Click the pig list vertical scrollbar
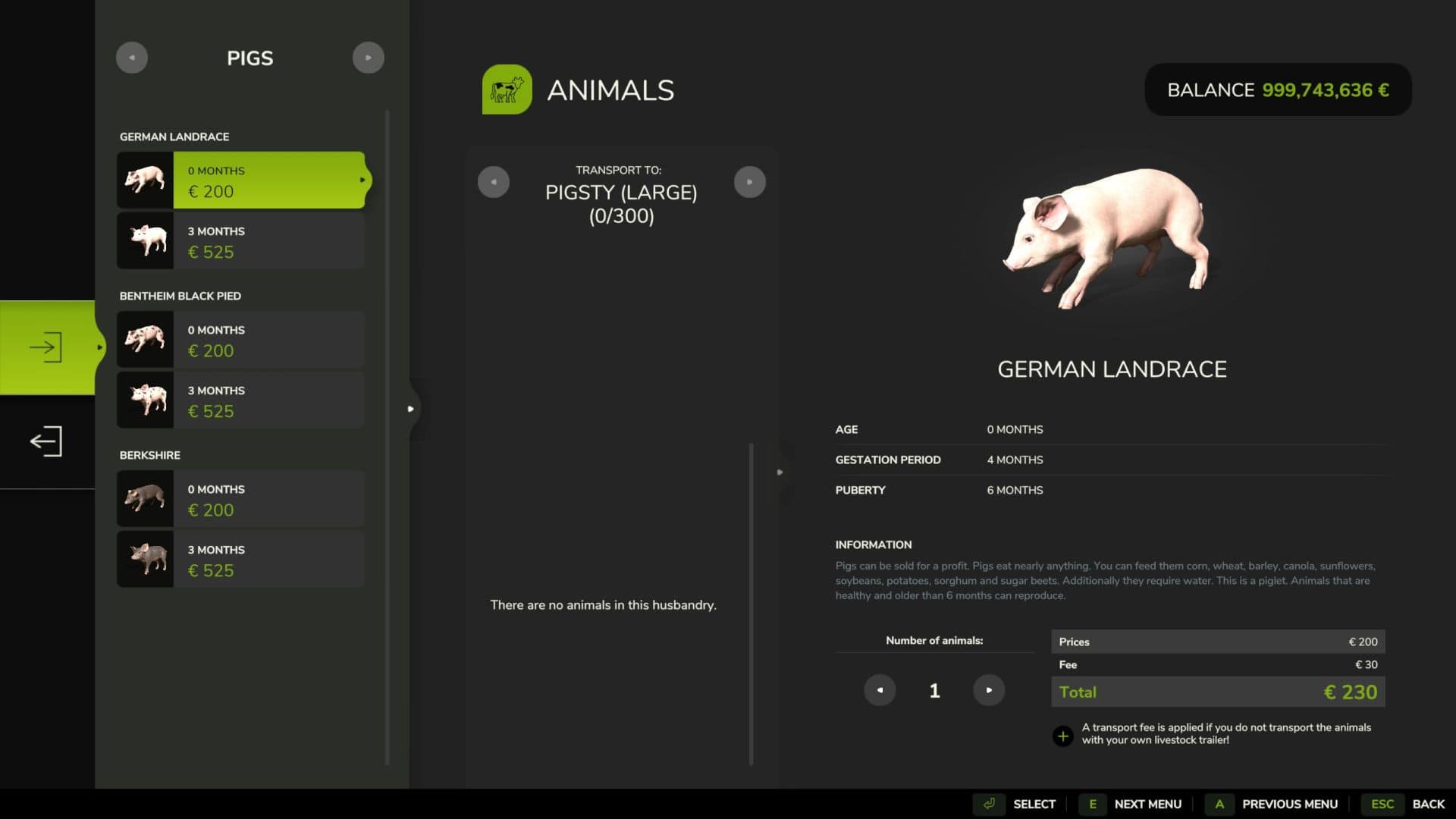Viewport: 1456px width, 819px height. point(388,437)
